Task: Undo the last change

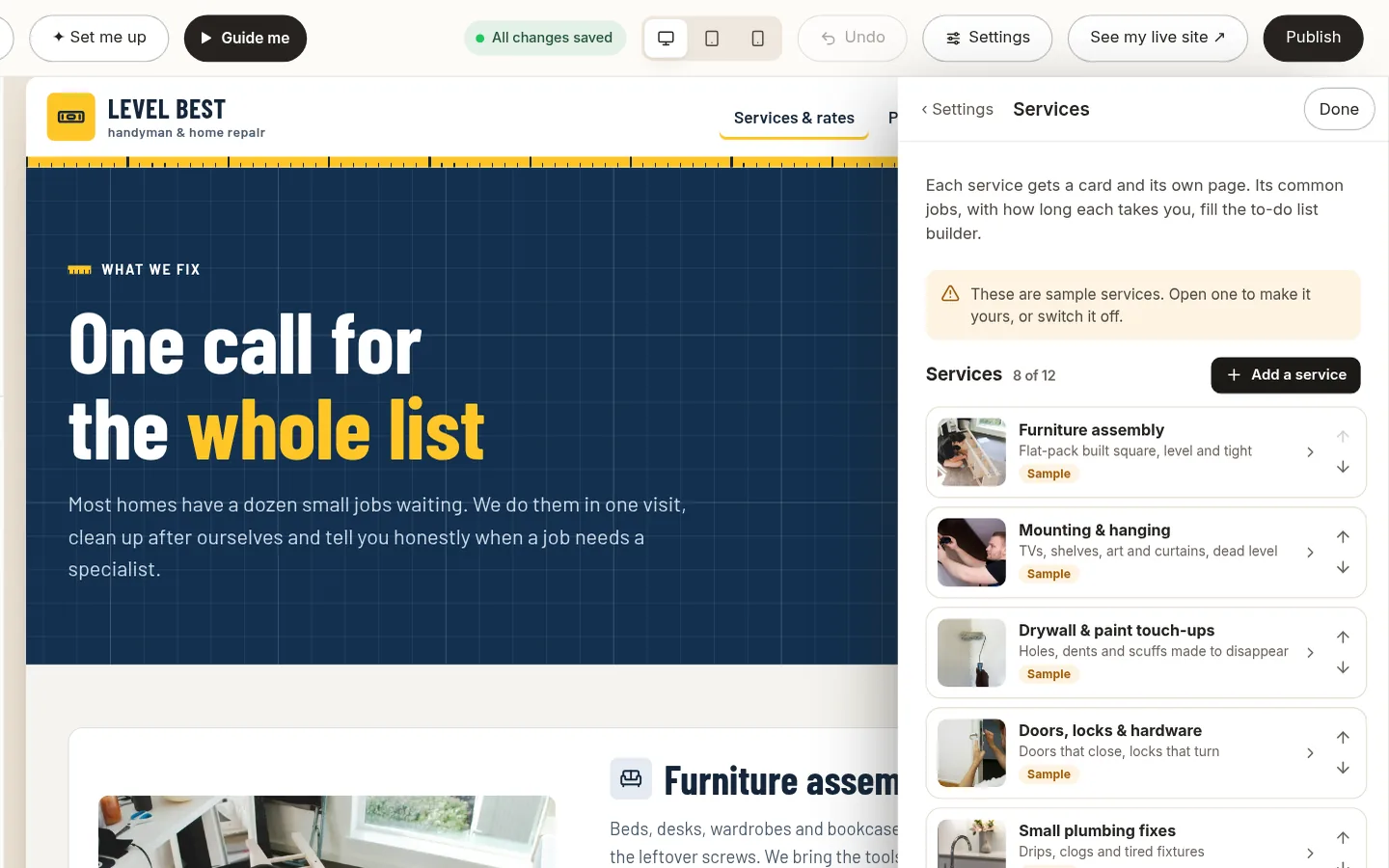Action: [x=853, y=38]
